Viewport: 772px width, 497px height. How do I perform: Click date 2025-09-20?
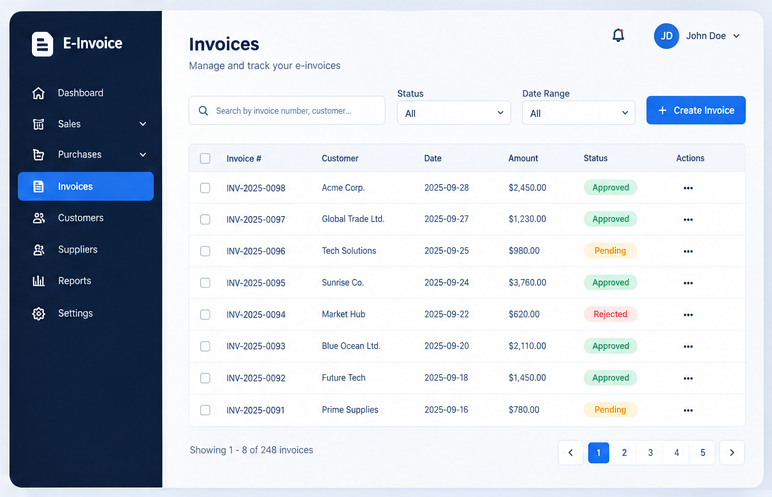pos(447,346)
